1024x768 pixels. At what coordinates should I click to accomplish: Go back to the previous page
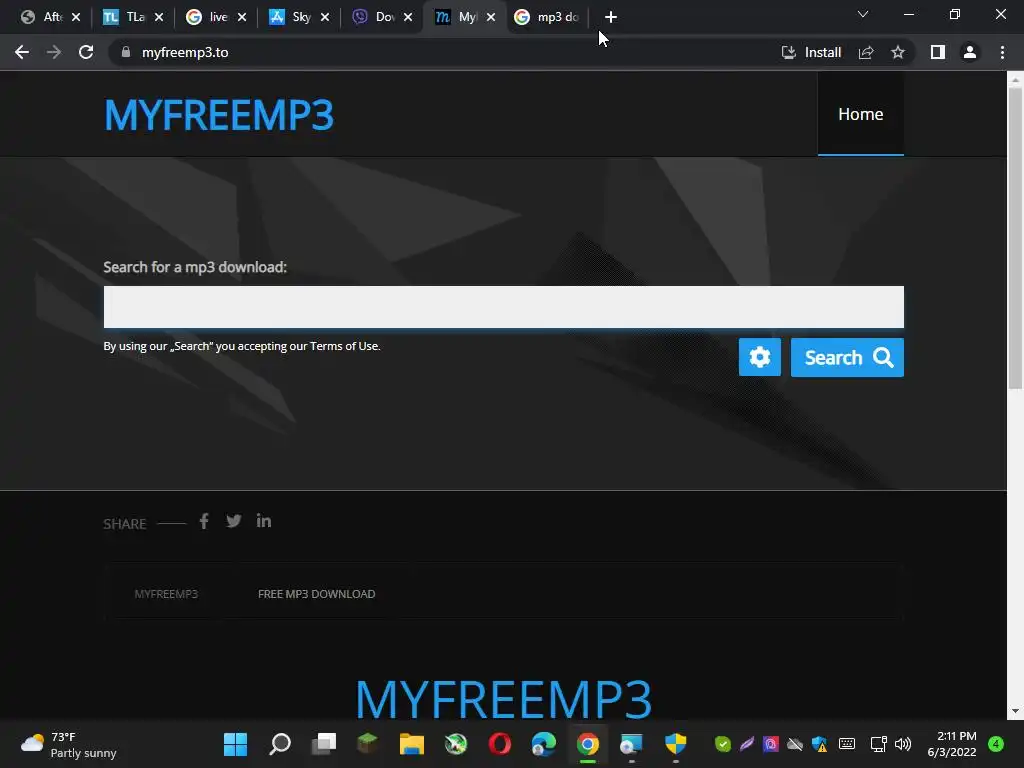click(22, 52)
